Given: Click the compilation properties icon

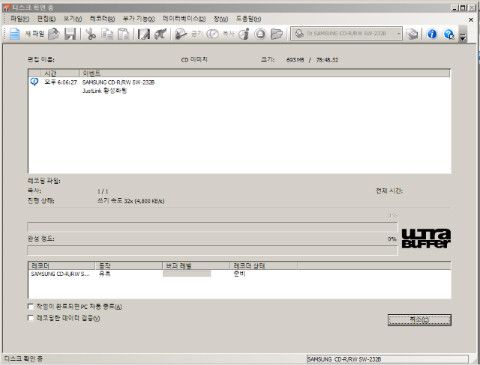Looking at the screenshot, I should [144, 34].
